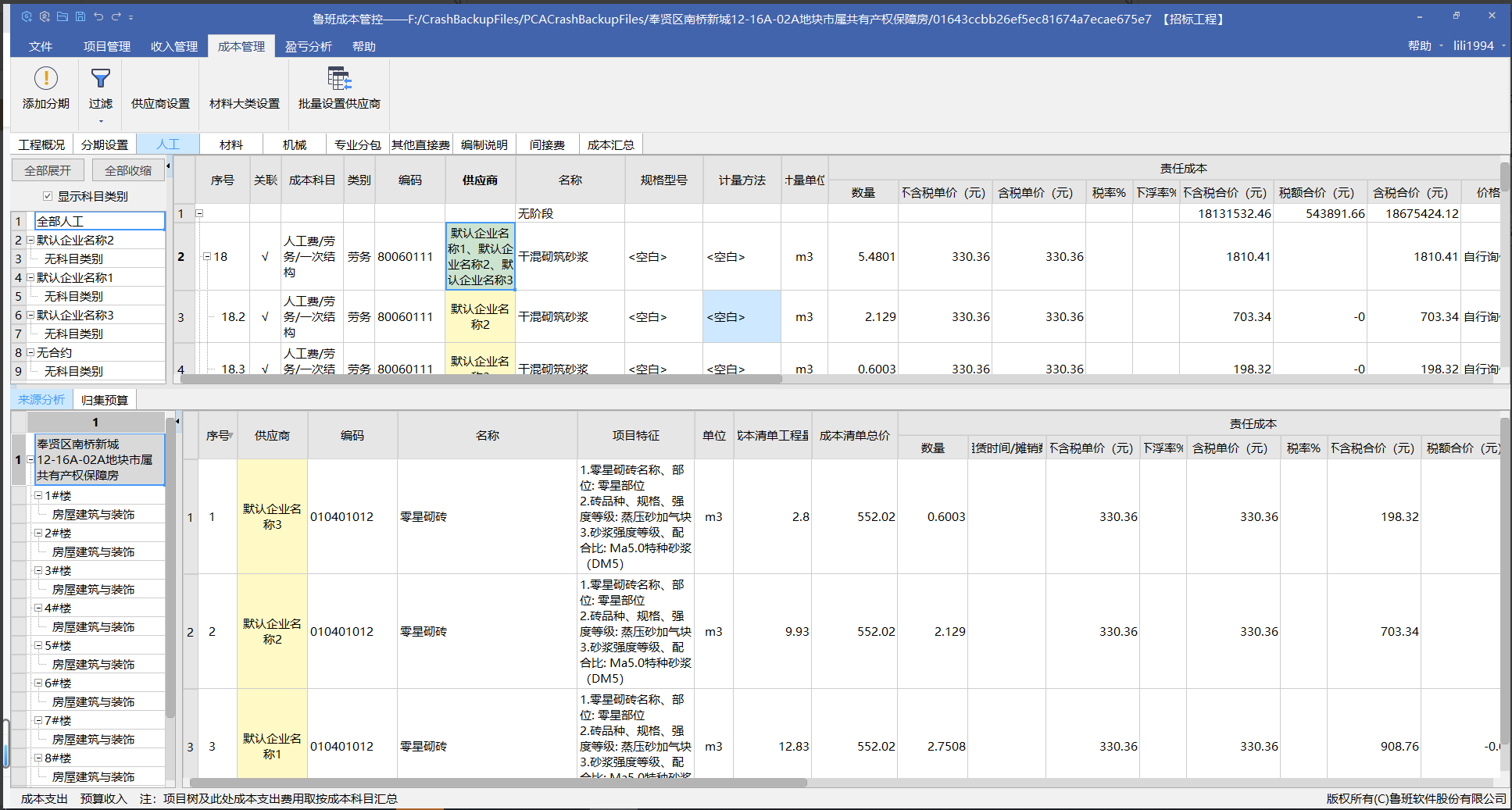Open the 过滤 dropdown arrow

[101, 121]
